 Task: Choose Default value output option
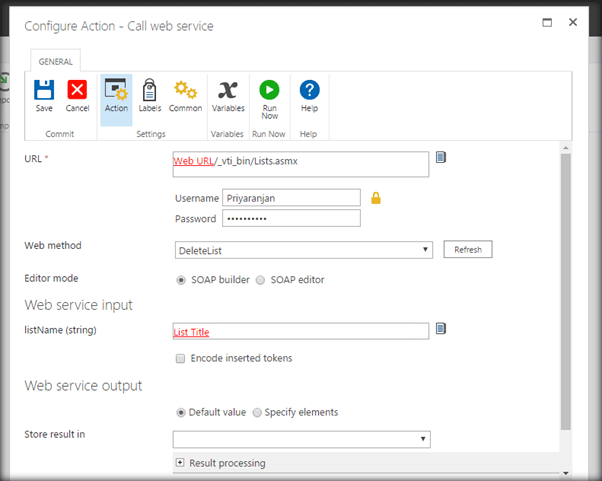tap(181, 413)
